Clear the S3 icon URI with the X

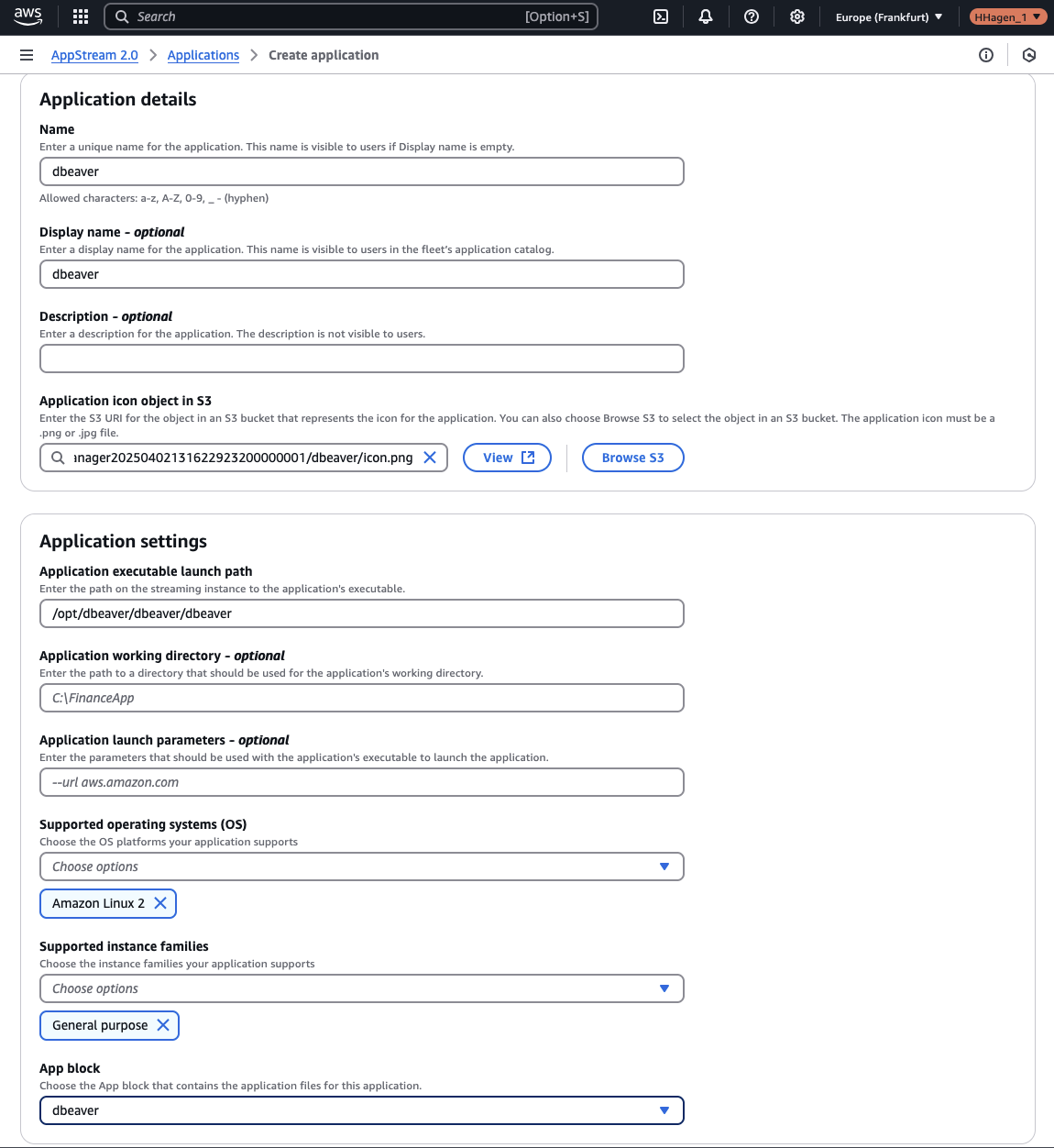point(430,457)
